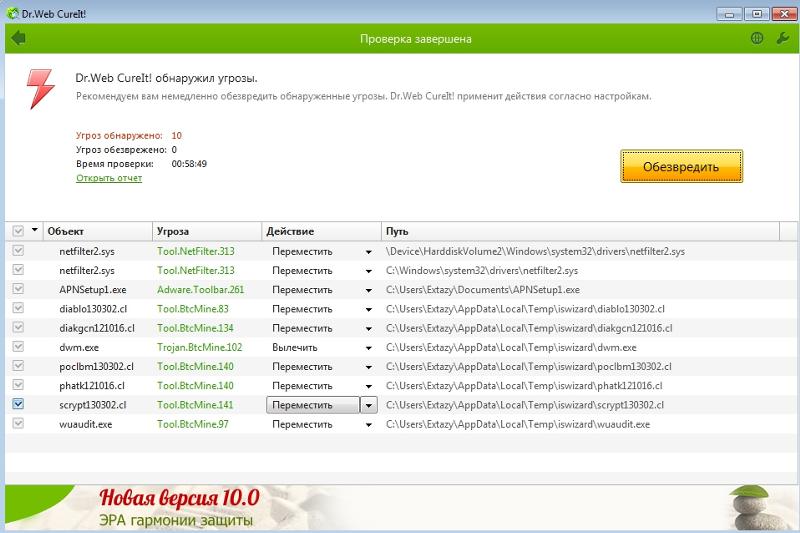Select the phatk121016.cl object name
Screen dimensions: 800x533
[92, 386]
